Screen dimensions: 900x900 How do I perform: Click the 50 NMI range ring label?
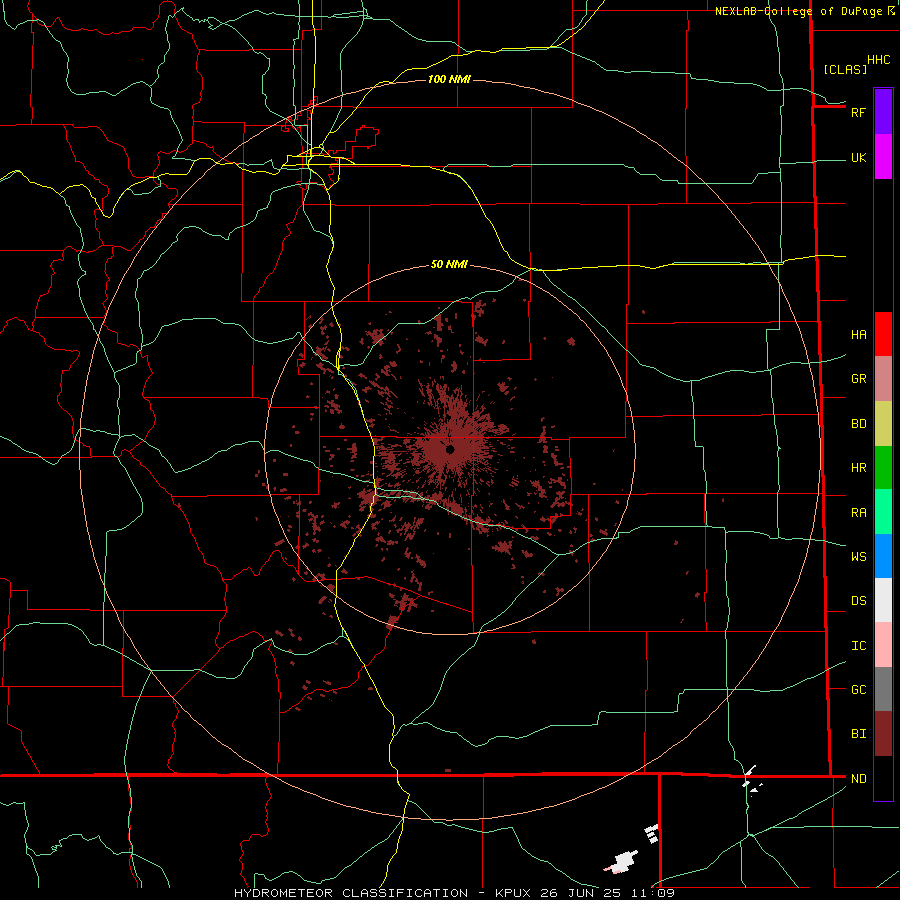click(449, 264)
